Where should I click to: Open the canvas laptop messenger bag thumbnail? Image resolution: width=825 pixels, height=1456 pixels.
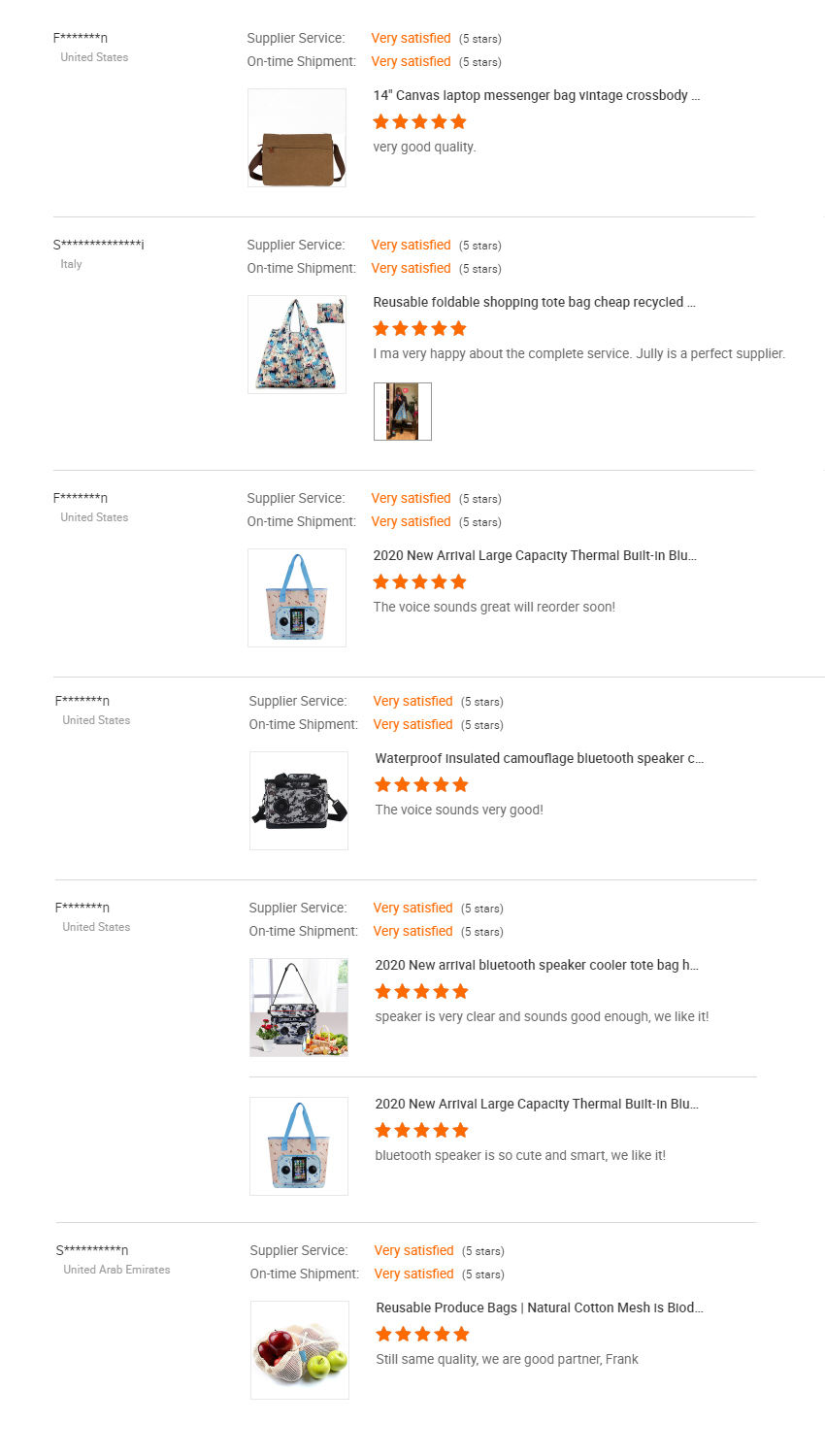click(297, 138)
